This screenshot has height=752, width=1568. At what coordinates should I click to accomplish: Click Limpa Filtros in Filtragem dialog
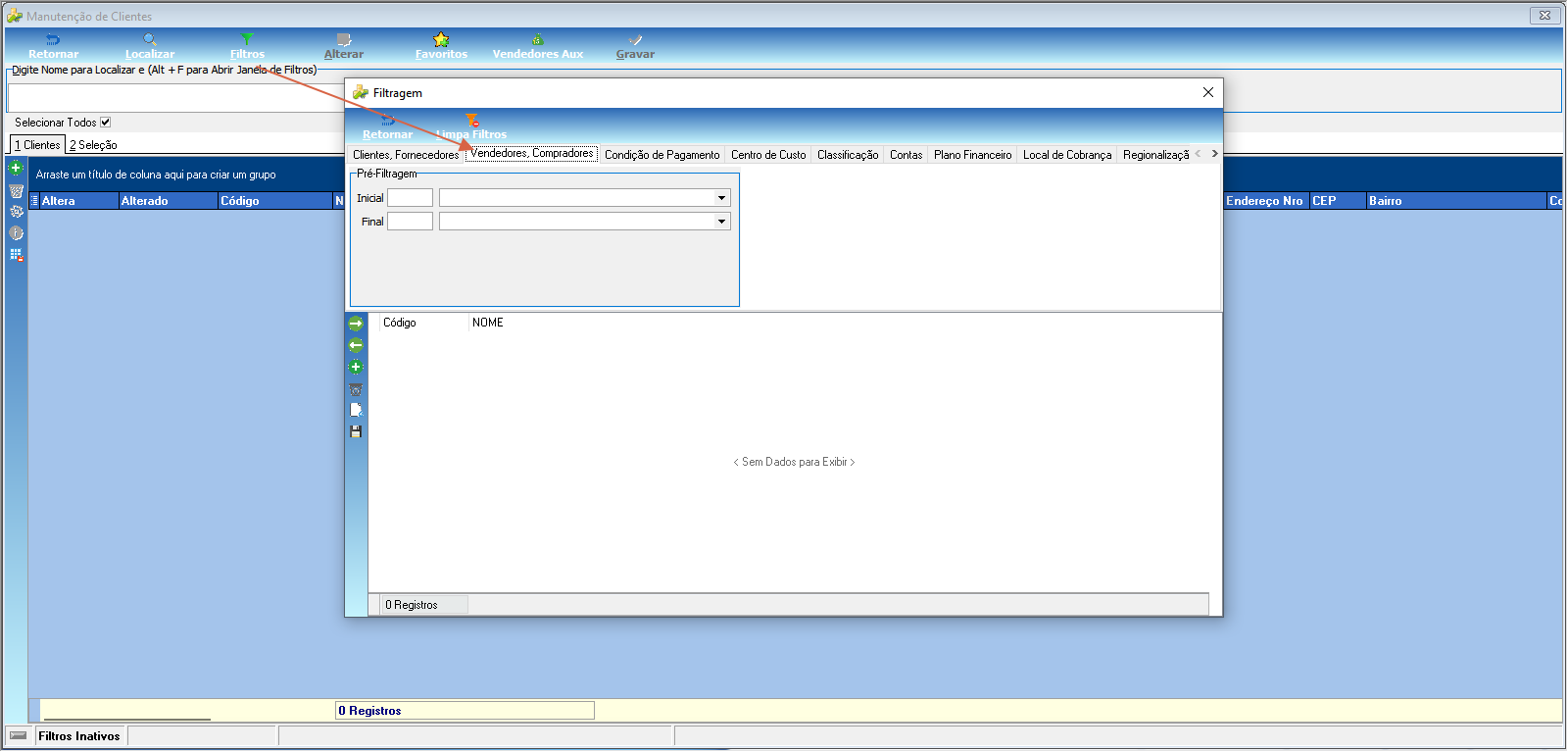[471, 126]
